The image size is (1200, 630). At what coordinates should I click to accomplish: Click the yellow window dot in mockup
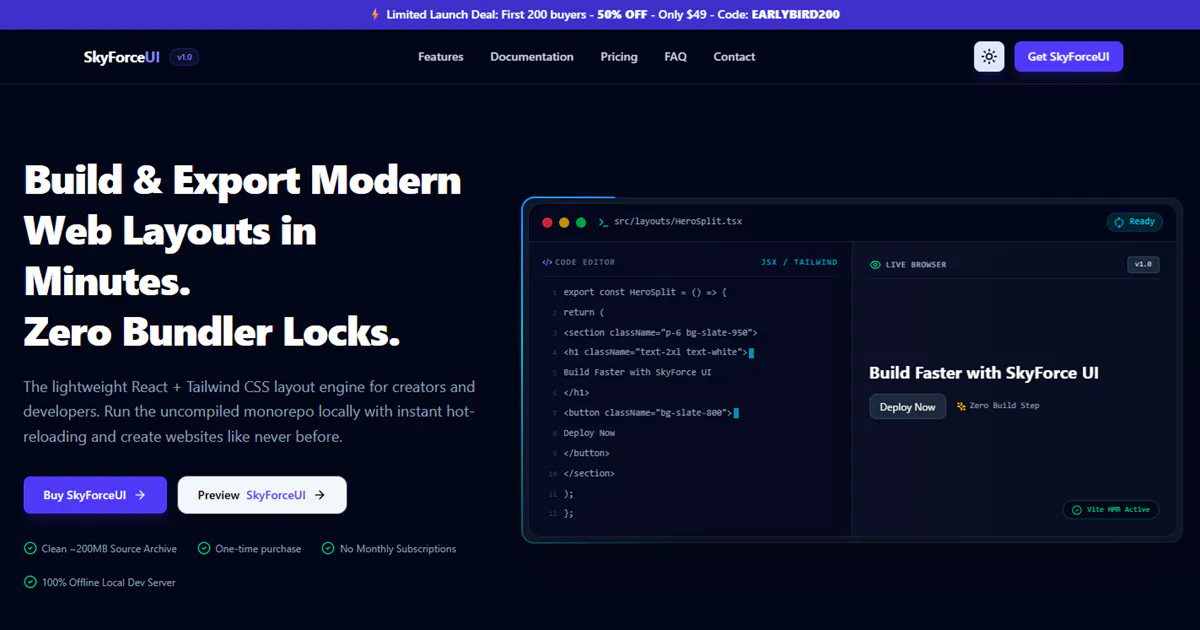(x=564, y=222)
